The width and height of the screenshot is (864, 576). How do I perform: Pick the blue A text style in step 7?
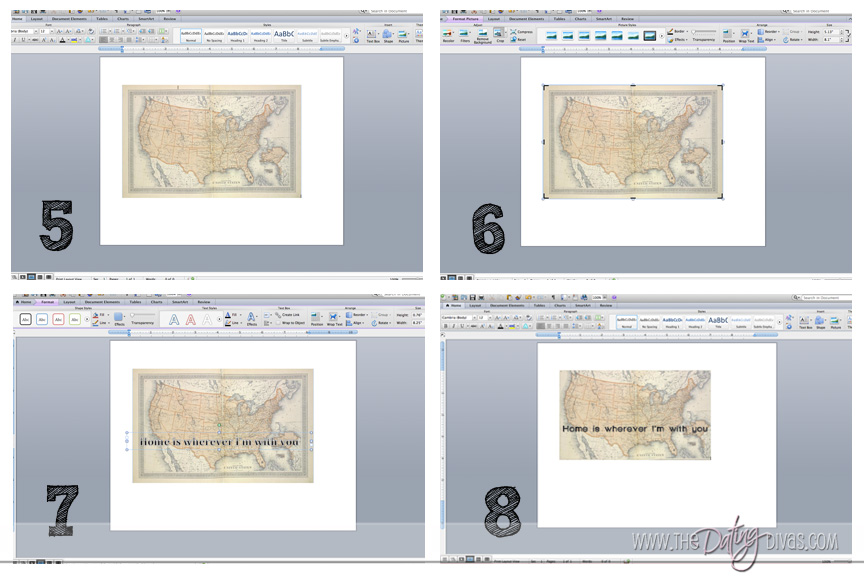pos(174,320)
